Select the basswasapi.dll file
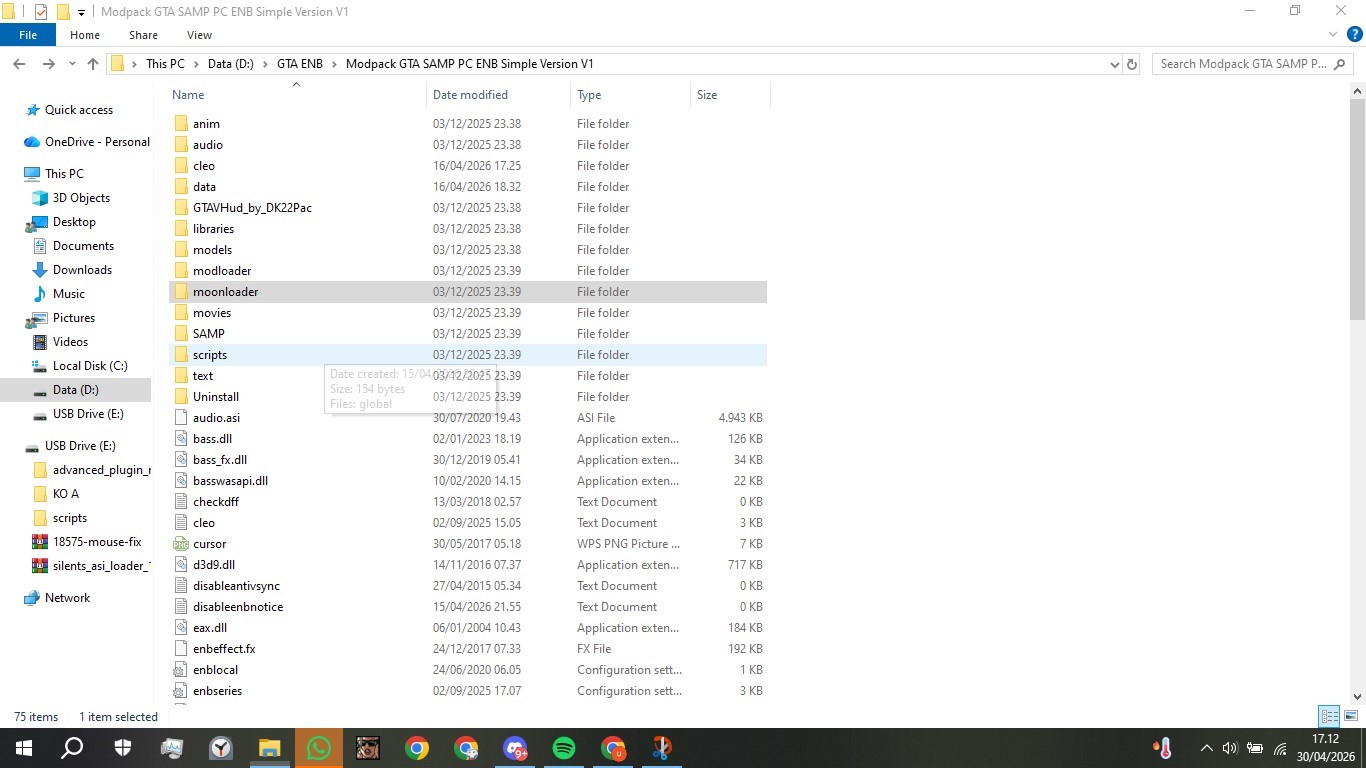Viewport: 1366px width, 768px height. (x=230, y=481)
